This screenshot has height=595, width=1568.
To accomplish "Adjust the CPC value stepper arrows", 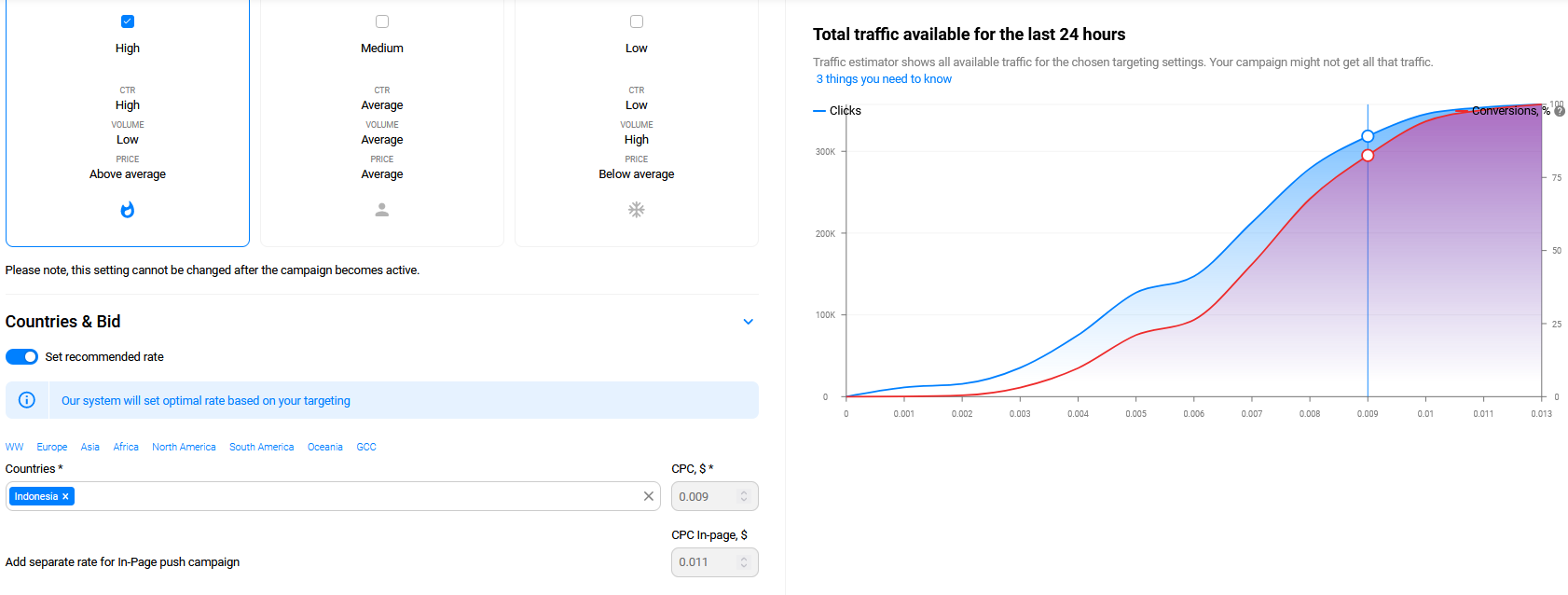I will [x=744, y=496].
